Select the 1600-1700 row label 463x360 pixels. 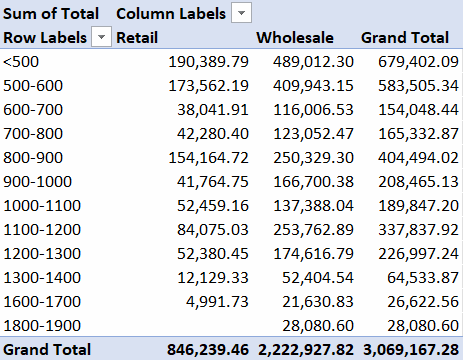tap(42, 302)
